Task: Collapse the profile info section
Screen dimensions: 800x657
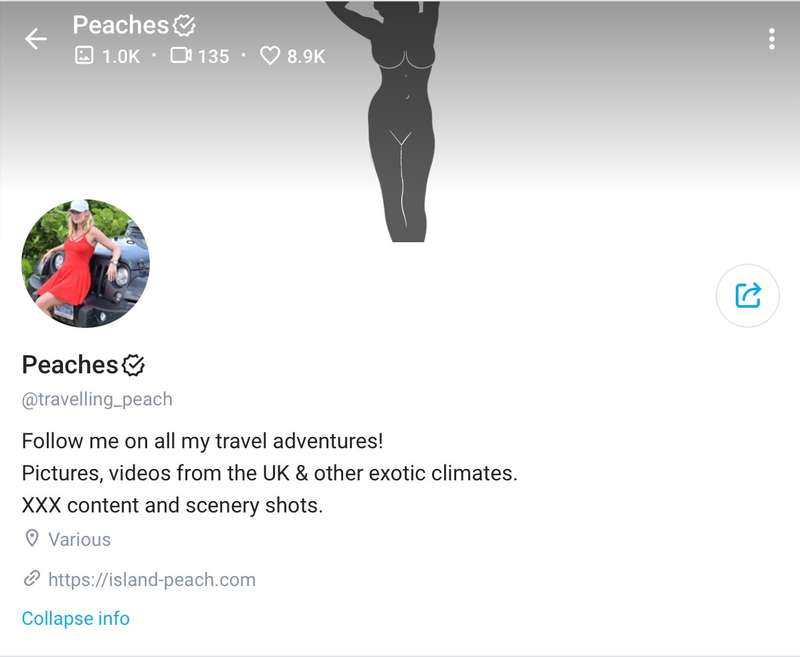Action: tap(76, 618)
